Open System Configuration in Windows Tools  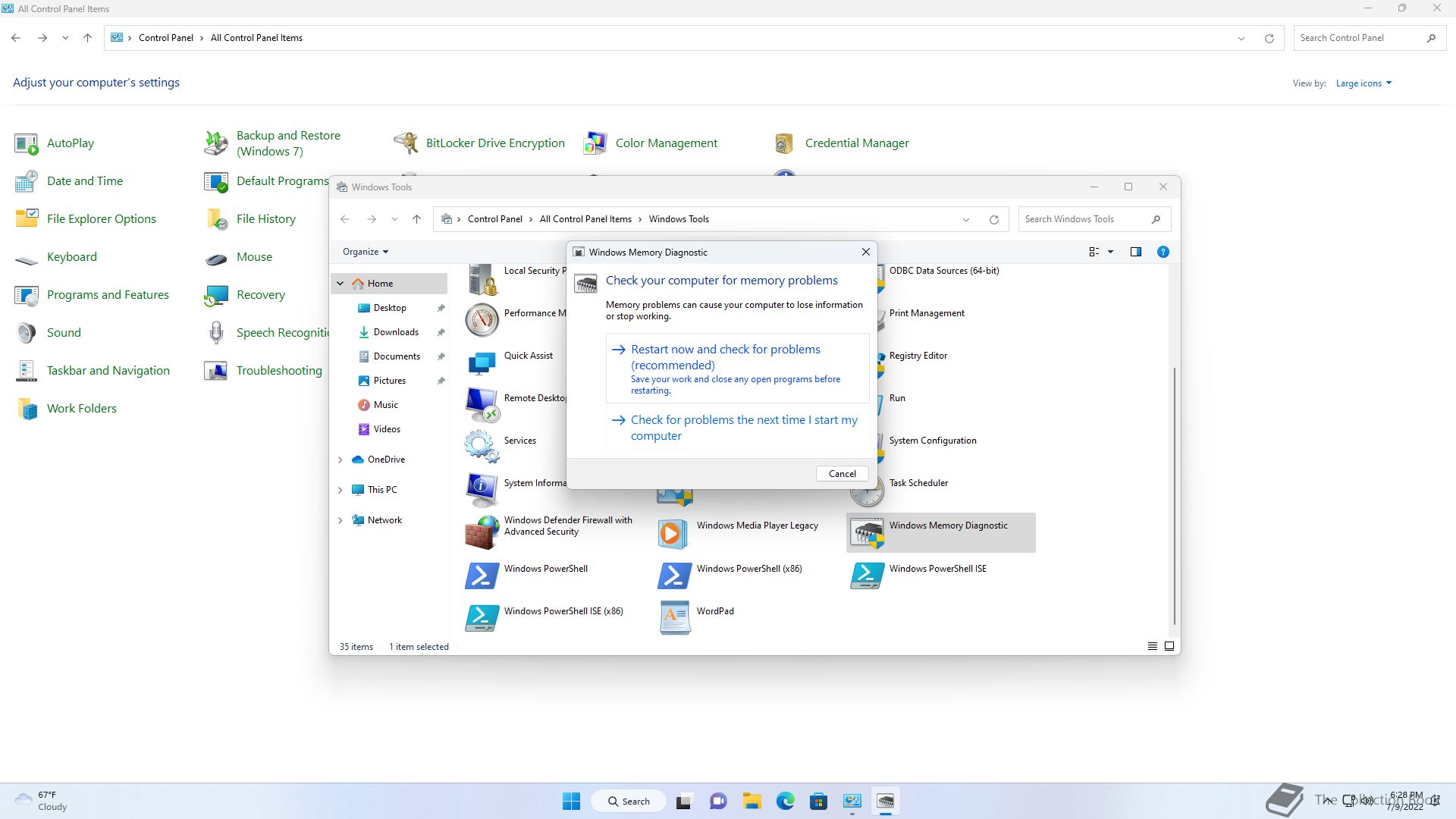tap(933, 441)
